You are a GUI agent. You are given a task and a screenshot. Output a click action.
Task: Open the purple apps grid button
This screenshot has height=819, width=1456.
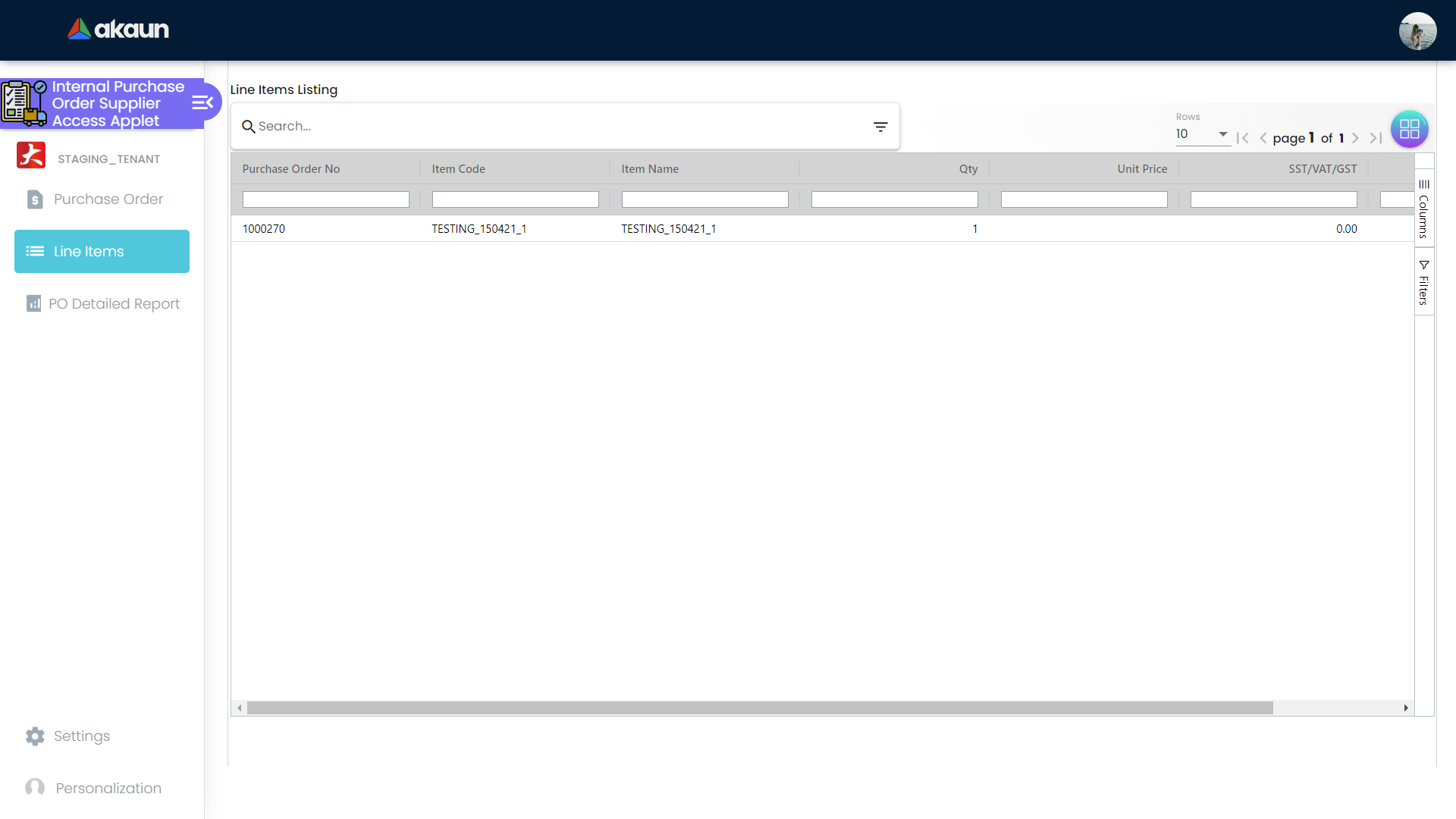click(1409, 129)
